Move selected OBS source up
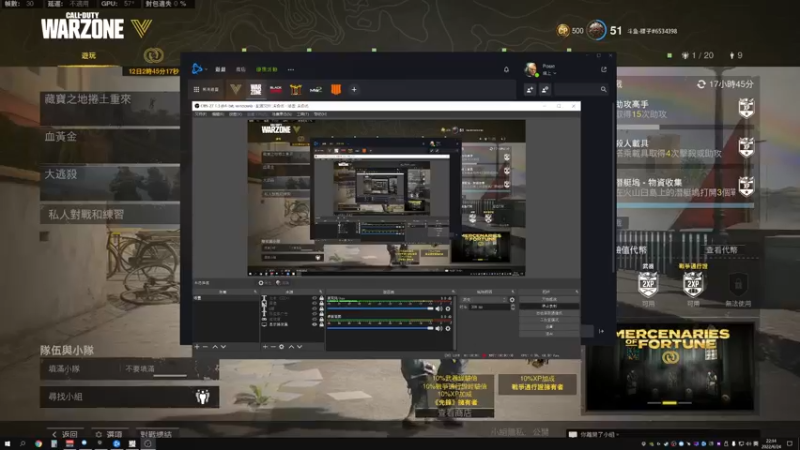The height and width of the screenshot is (450, 800). pyautogui.click(x=291, y=347)
